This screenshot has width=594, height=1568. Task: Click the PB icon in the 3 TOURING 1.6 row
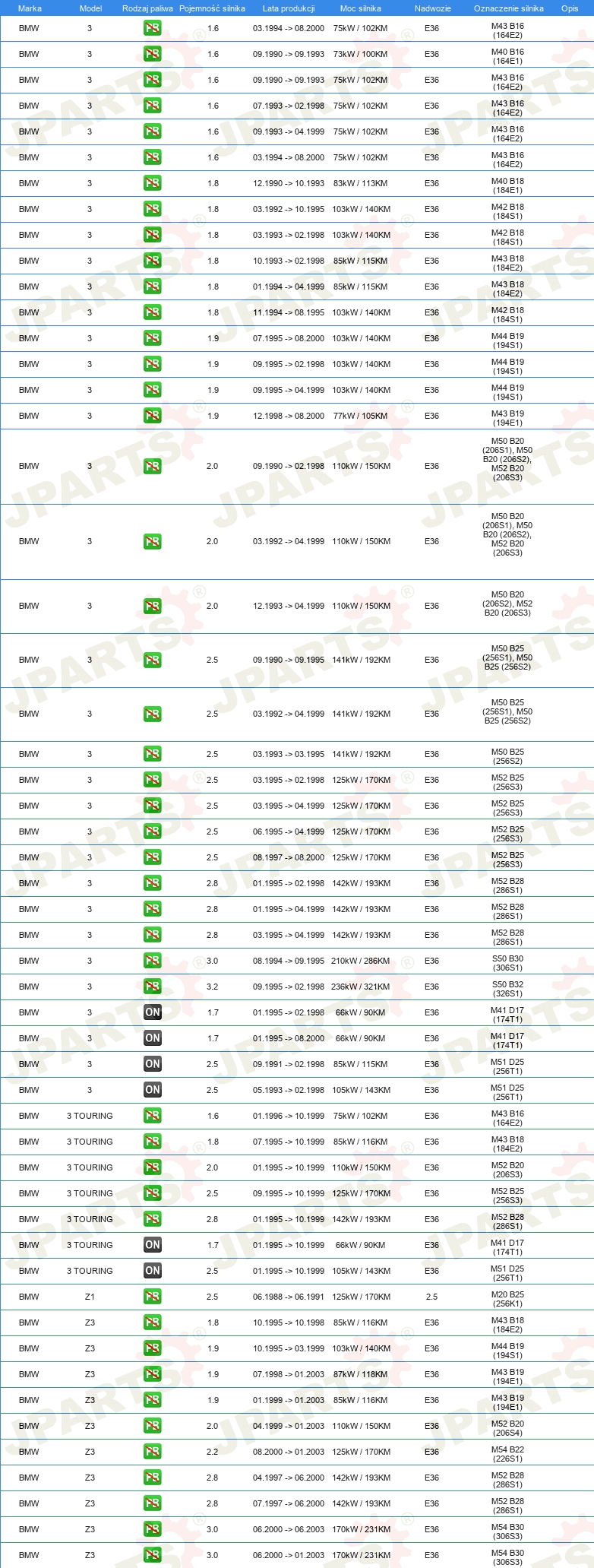[x=152, y=1116]
